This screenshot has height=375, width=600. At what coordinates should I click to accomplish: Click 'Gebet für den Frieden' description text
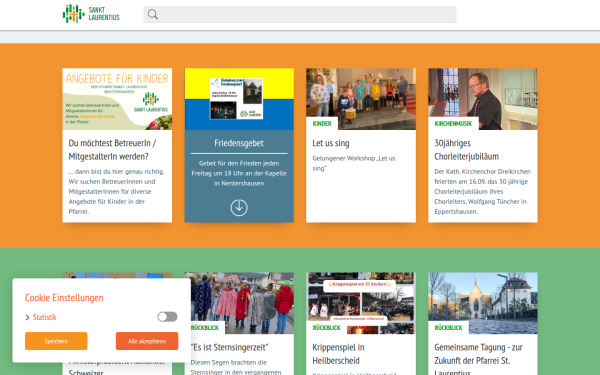click(x=239, y=173)
